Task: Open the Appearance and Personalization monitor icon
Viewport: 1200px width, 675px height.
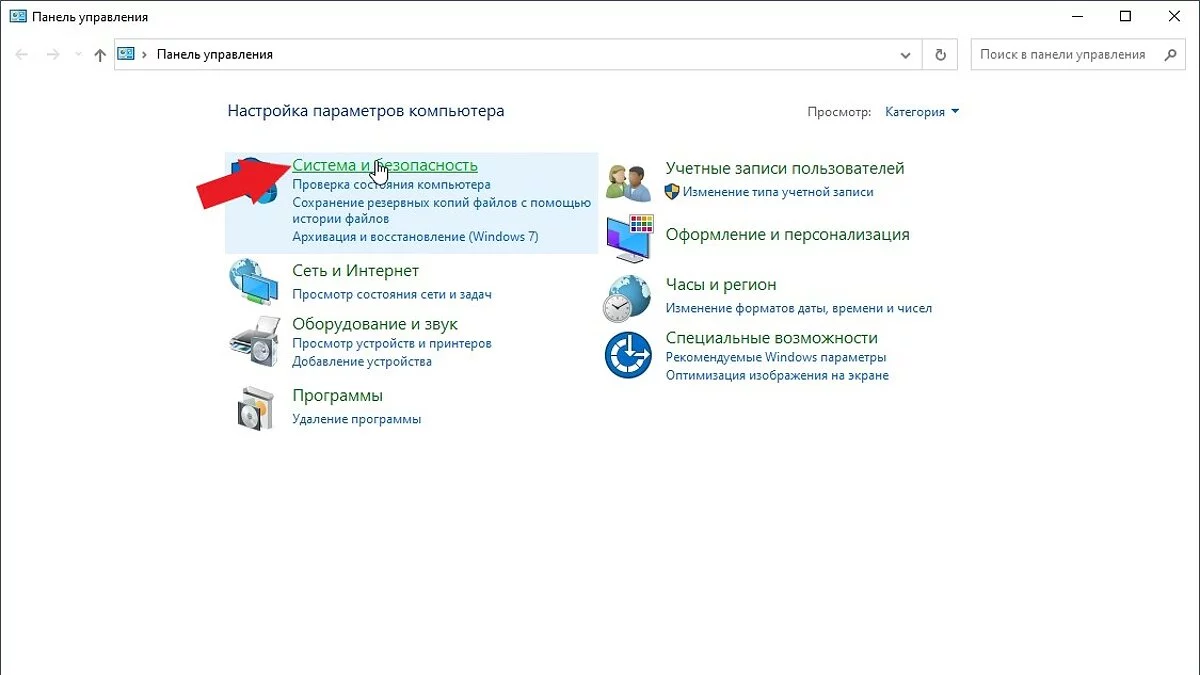Action: coord(629,238)
